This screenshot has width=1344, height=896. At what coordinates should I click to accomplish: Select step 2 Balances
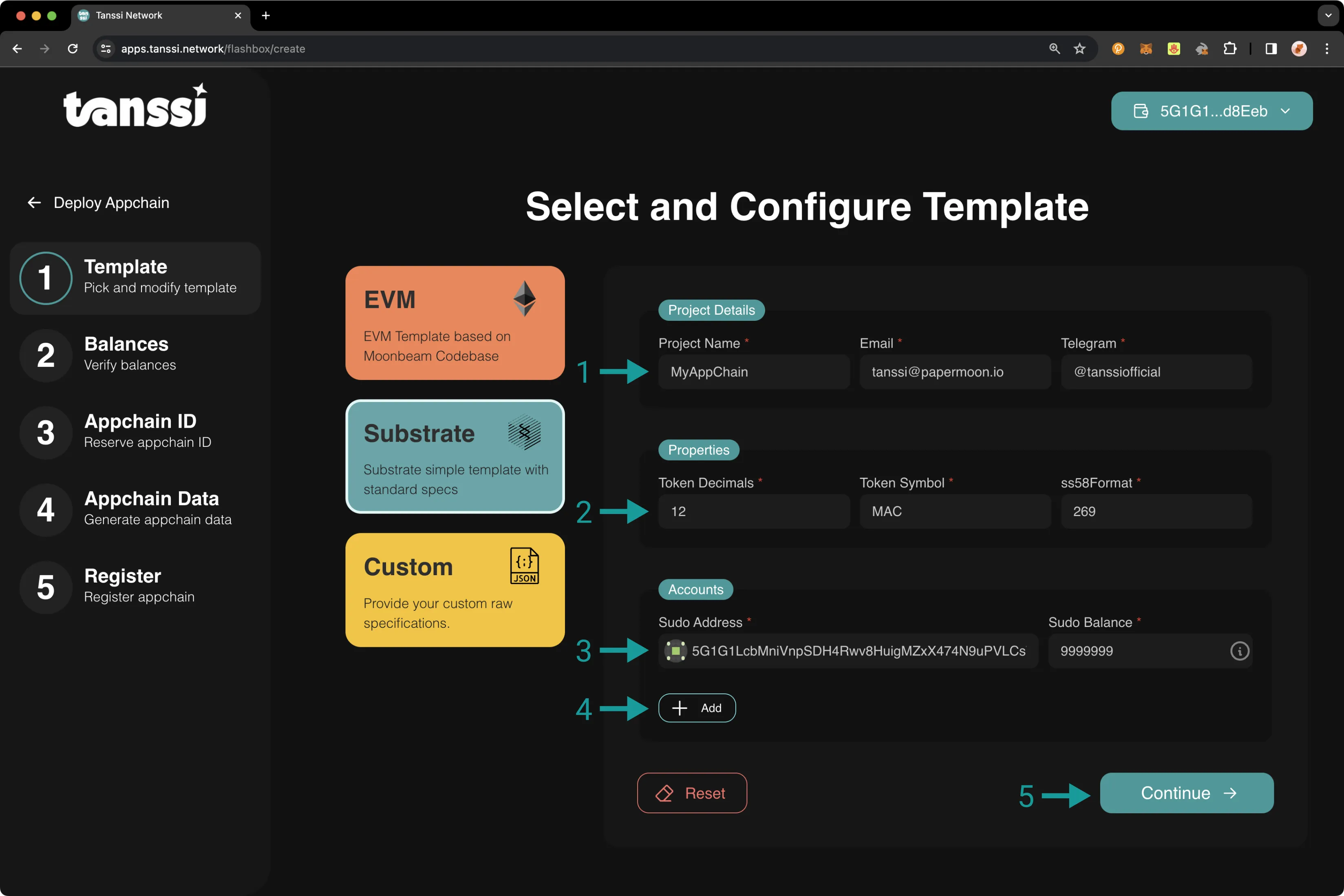(135, 355)
